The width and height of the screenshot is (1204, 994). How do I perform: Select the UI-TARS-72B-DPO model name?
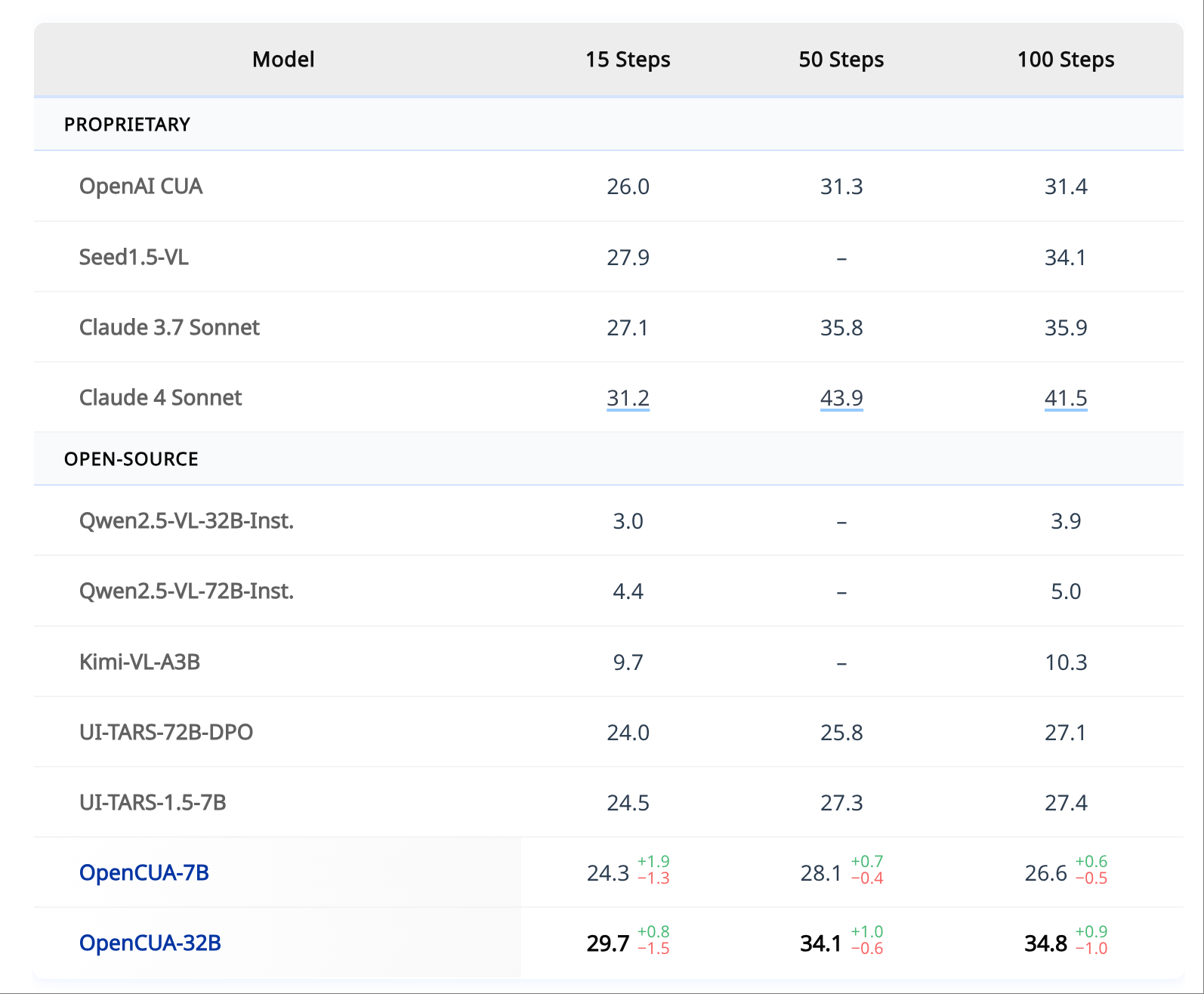coord(166,733)
